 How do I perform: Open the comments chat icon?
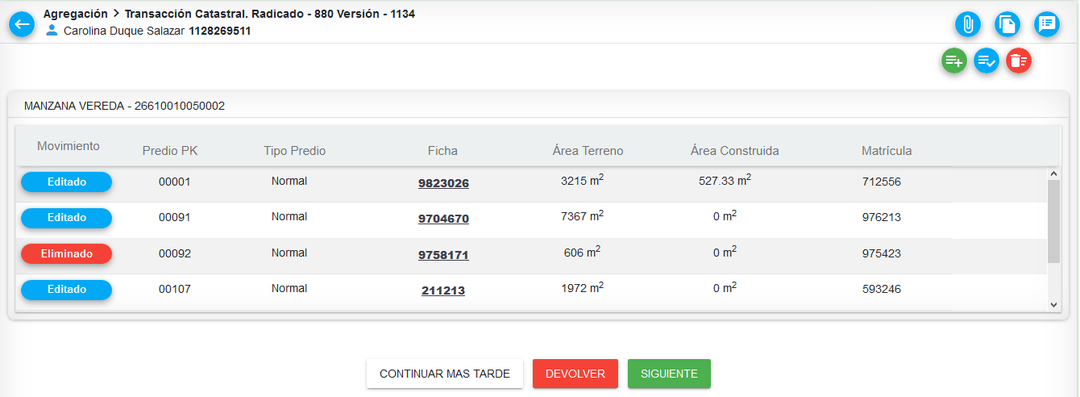pyautogui.click(x=1047, y=25)
